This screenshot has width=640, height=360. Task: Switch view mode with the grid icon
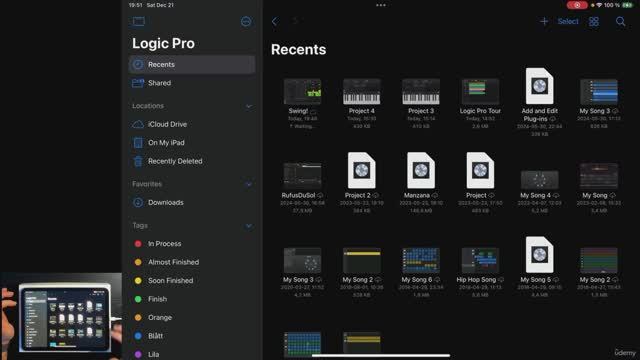(594, 21)
